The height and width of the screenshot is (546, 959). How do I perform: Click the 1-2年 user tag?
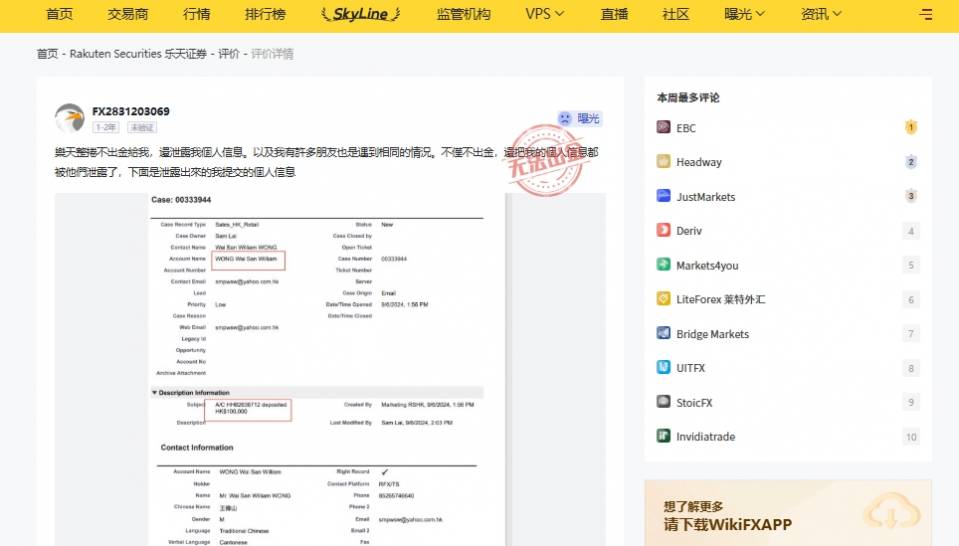coord(106,127)
